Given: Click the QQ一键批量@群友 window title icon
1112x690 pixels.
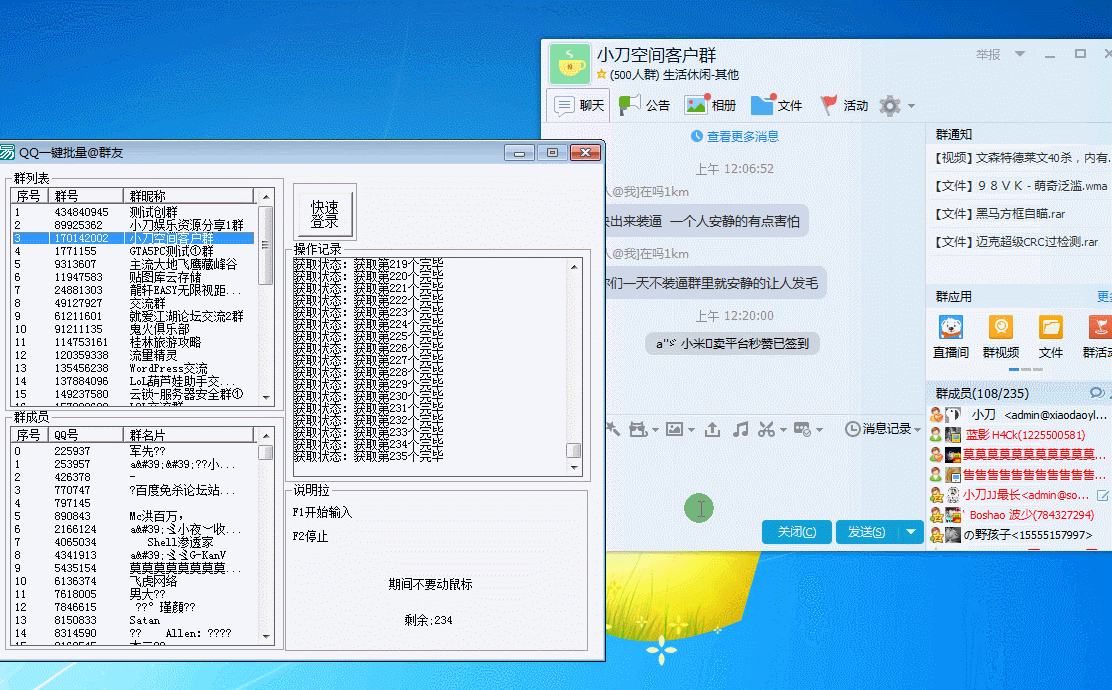Looking at the screenshot, I should click(x=8, y=152).
